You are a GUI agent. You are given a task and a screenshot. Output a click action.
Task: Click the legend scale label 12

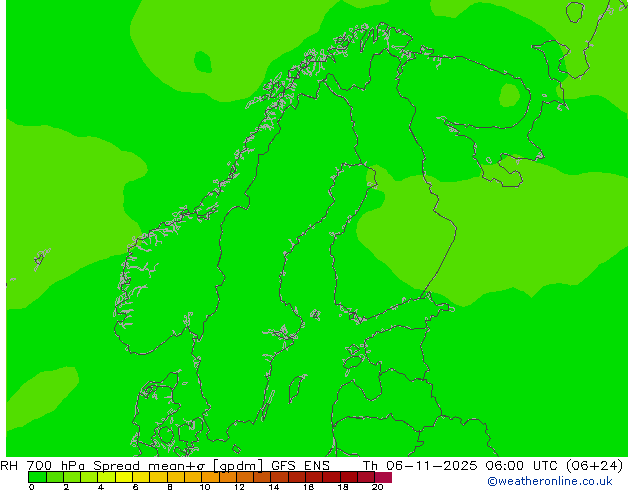[x=239, y=487]
